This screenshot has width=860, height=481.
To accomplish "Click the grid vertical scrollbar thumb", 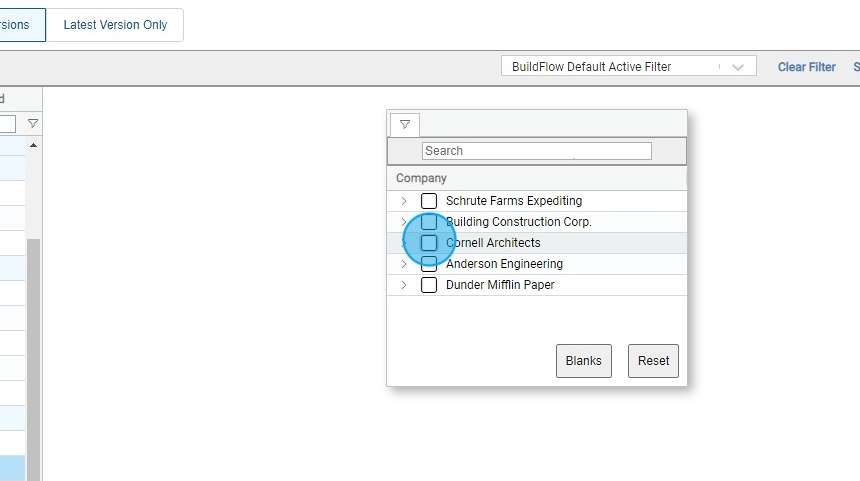I will coord(33,350).
